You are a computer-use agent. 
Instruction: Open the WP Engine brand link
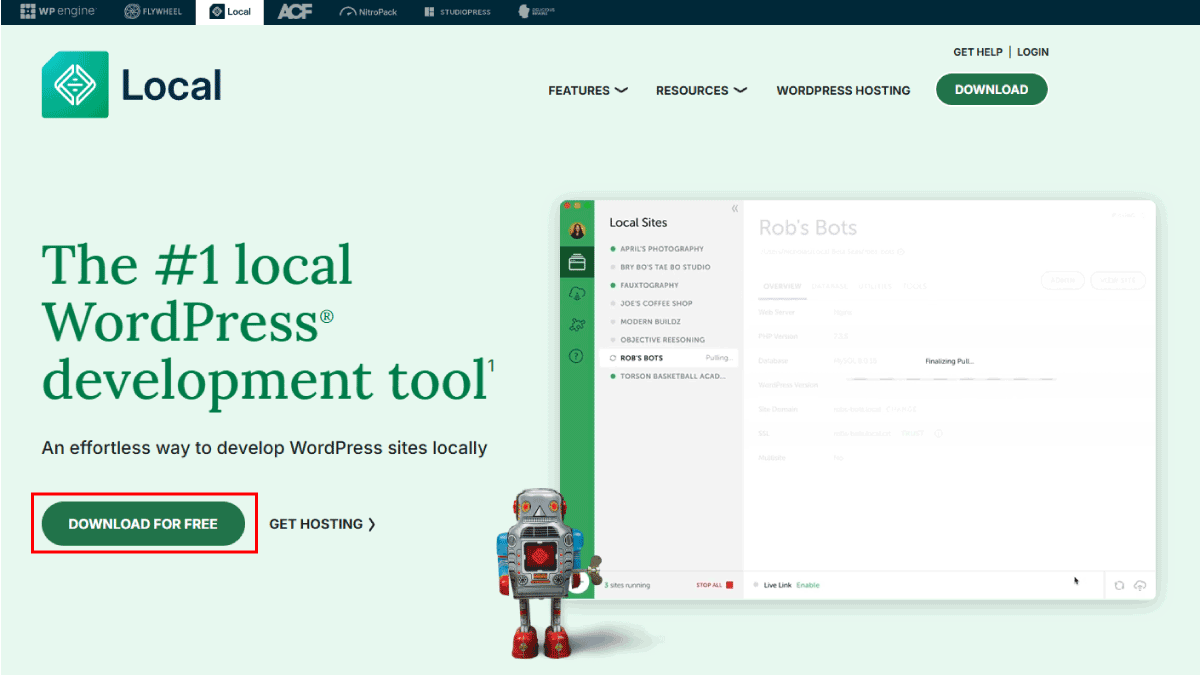(58, 12)
